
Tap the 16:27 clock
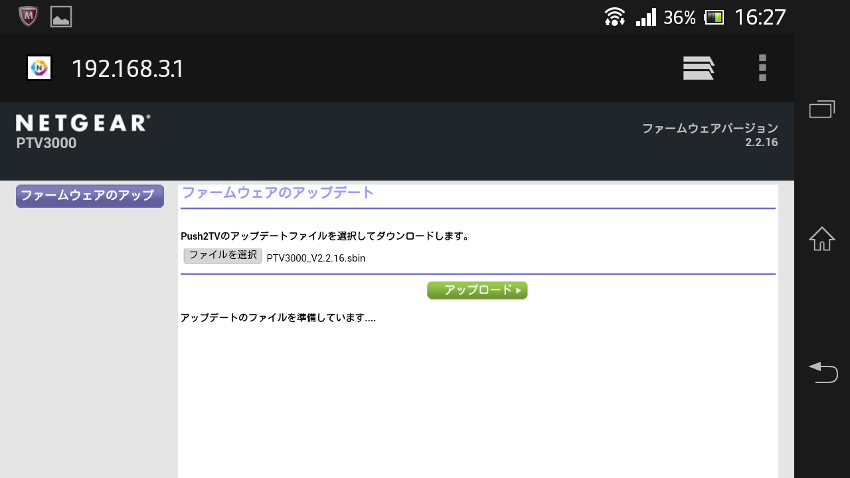click(x=760, y=17)
